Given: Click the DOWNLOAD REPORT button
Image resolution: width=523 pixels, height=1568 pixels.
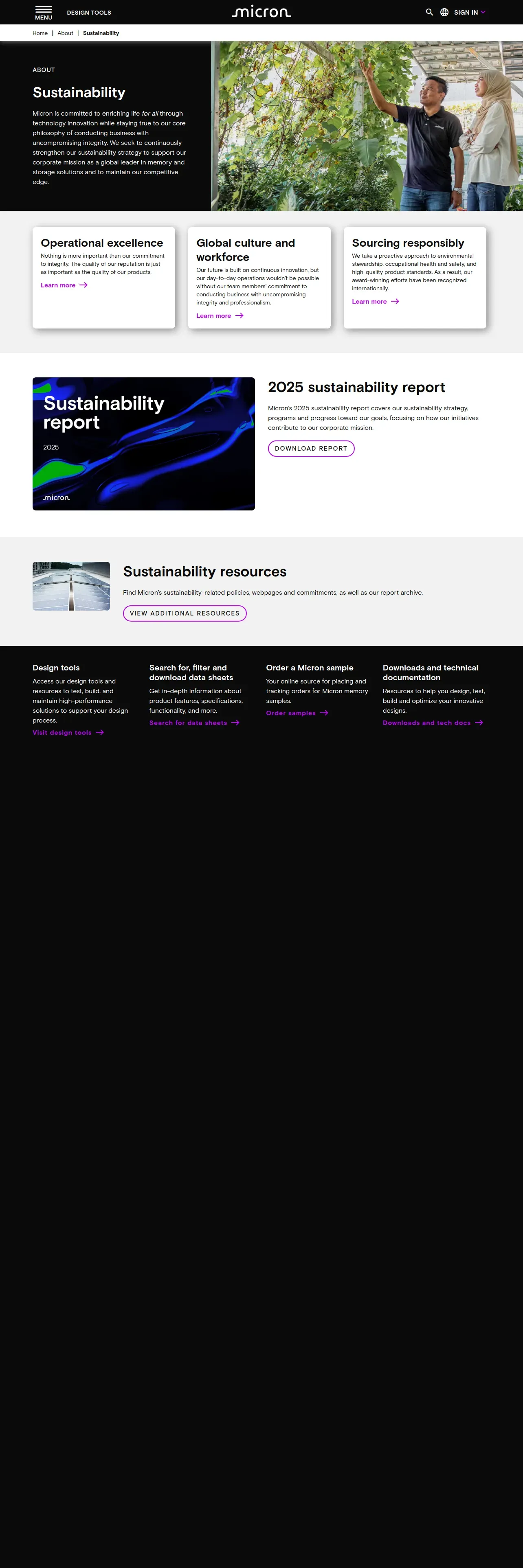Looking at the screenshot, I should point(311,449).
